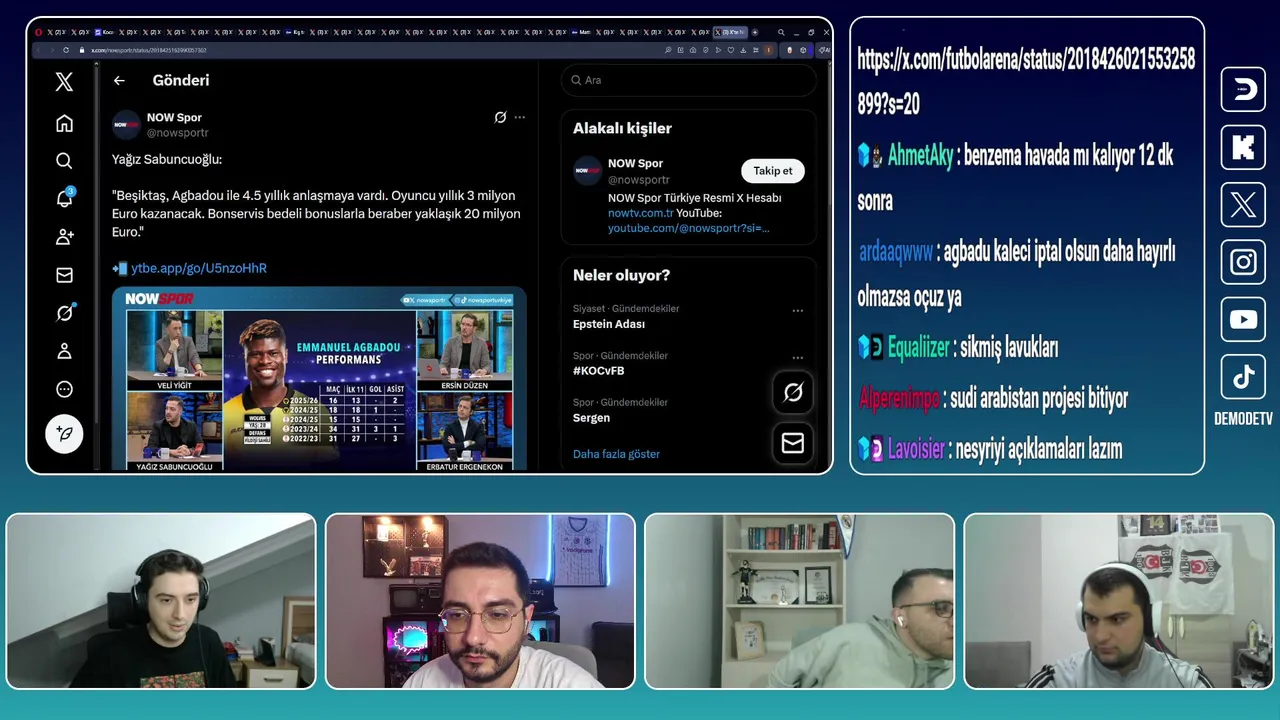Image resolution: width=1280 pixels, height=720 pixels.
Task: Open the Home feed icon
Action: point(64,123)
